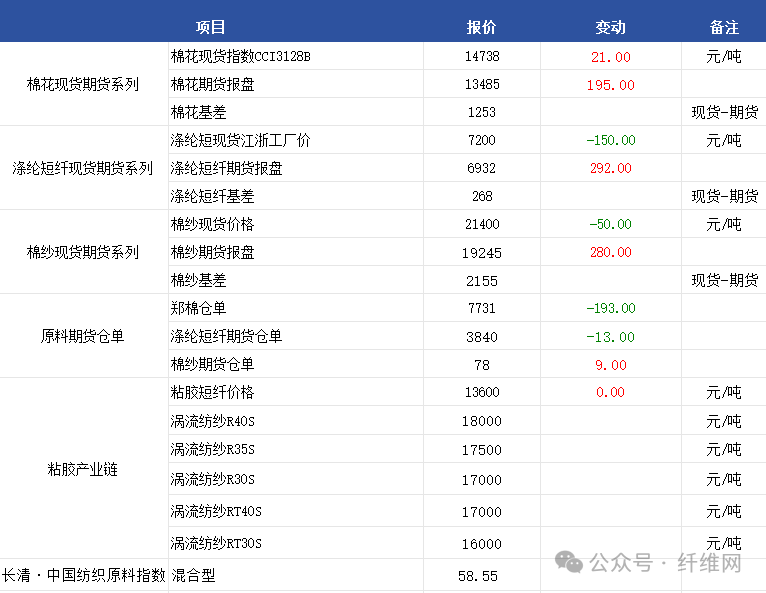Click the change value 0.00

(611, 392)
